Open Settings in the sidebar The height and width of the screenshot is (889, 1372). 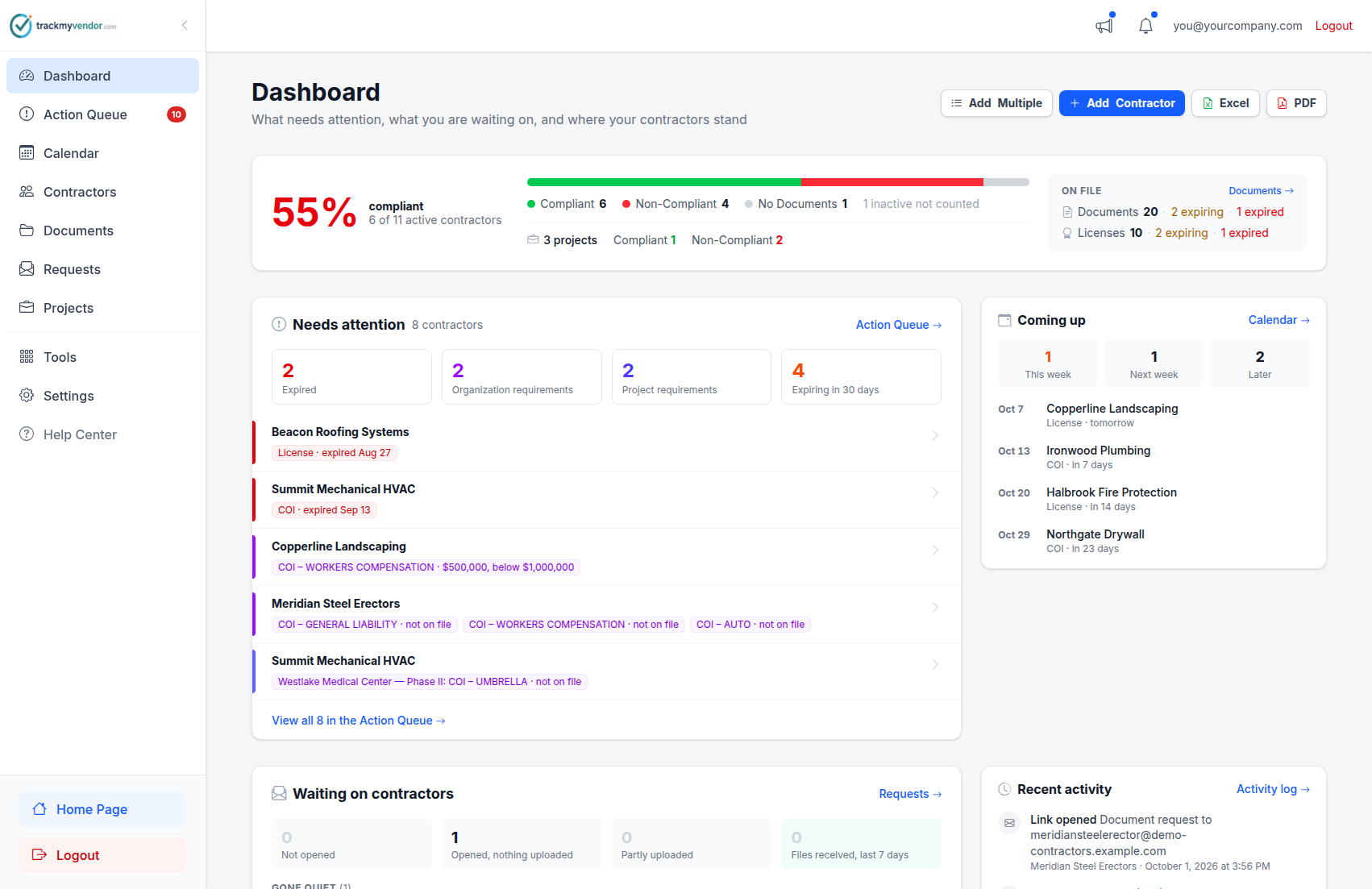102,396
